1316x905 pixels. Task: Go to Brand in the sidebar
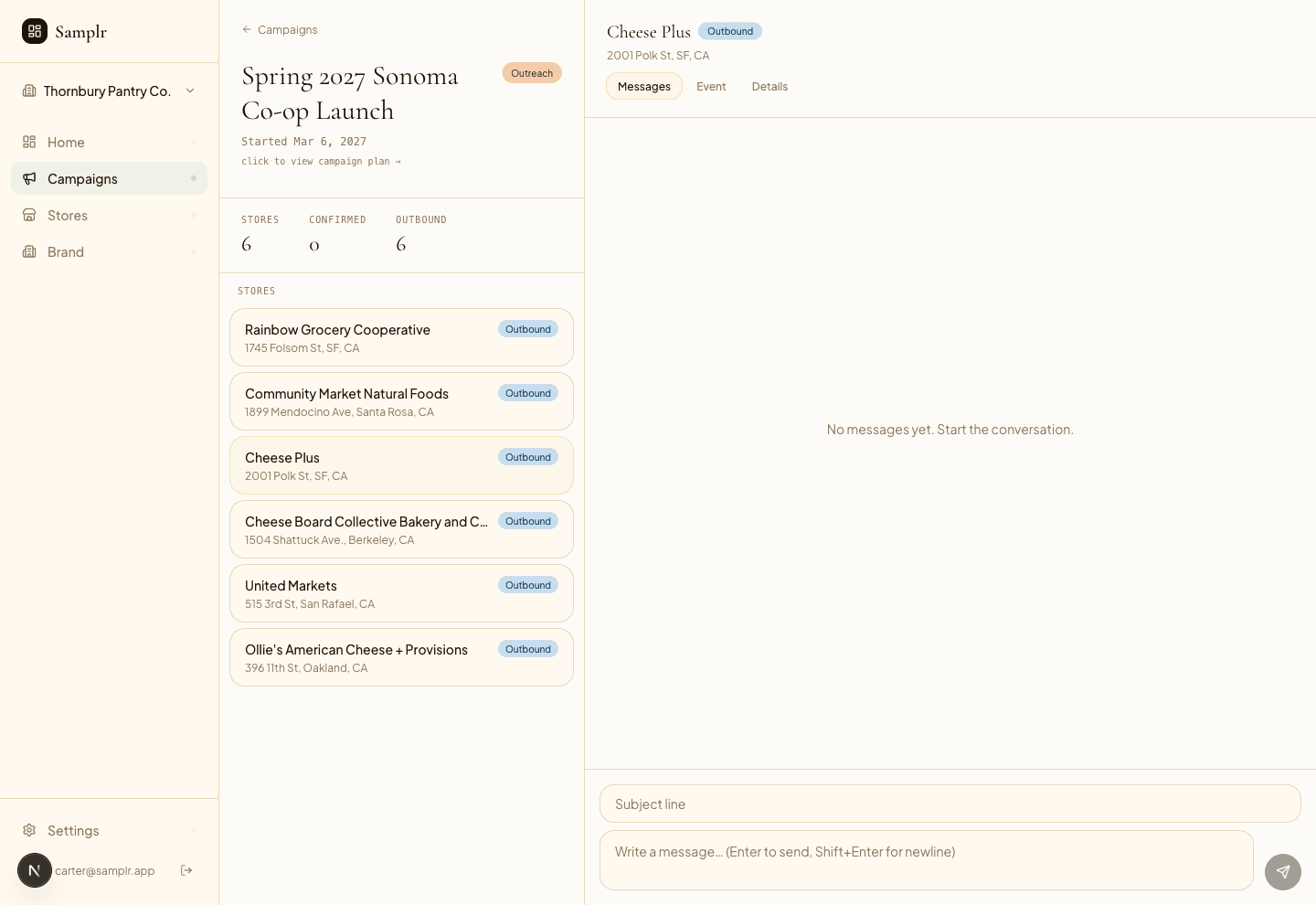click(109, 251)
